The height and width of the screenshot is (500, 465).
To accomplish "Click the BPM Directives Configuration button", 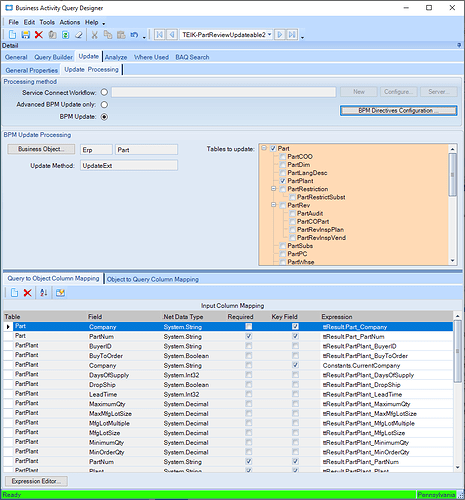I will (398, 111).
